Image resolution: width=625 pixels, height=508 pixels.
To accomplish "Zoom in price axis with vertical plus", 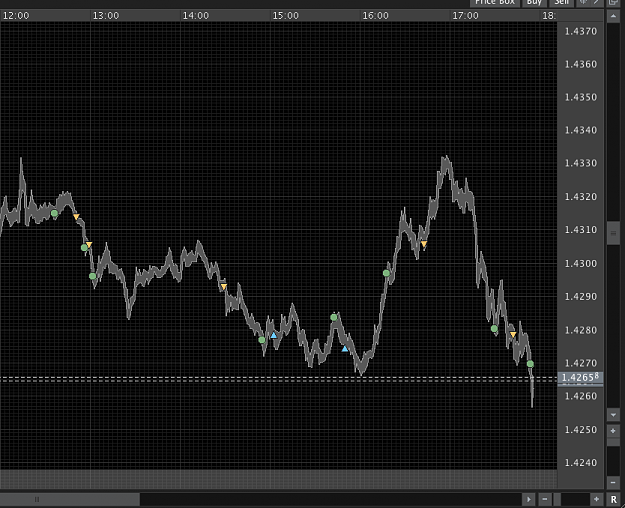I will point(613,431).
